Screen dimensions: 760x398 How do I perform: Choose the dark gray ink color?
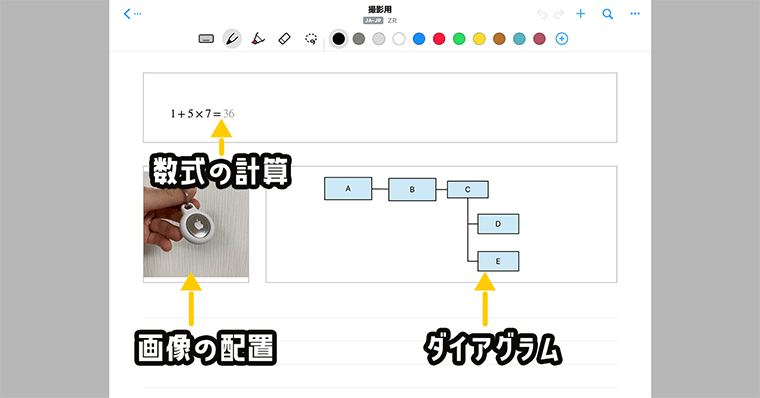[359, 39]
